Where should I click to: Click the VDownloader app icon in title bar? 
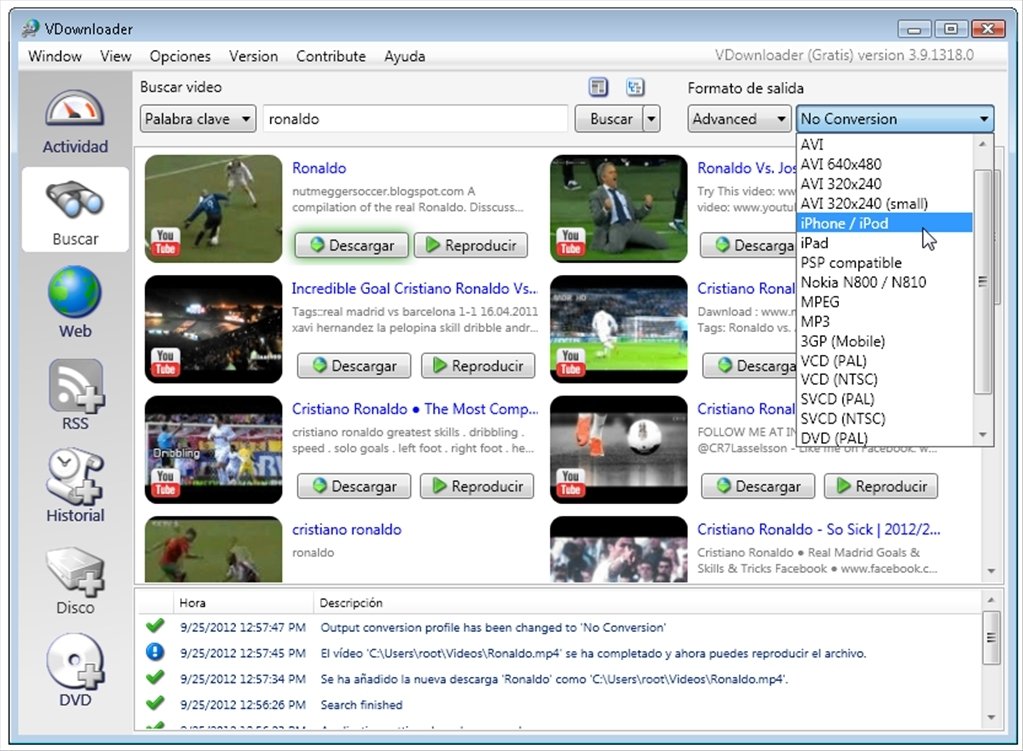(x=30, y=29)
